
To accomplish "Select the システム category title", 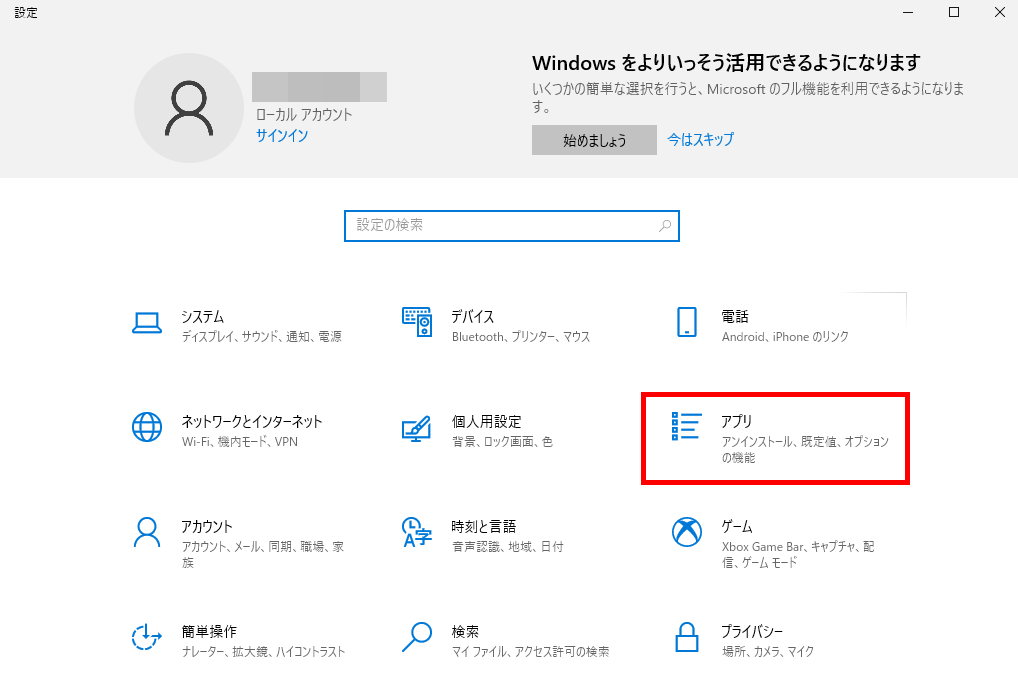I will pos(203,317).
